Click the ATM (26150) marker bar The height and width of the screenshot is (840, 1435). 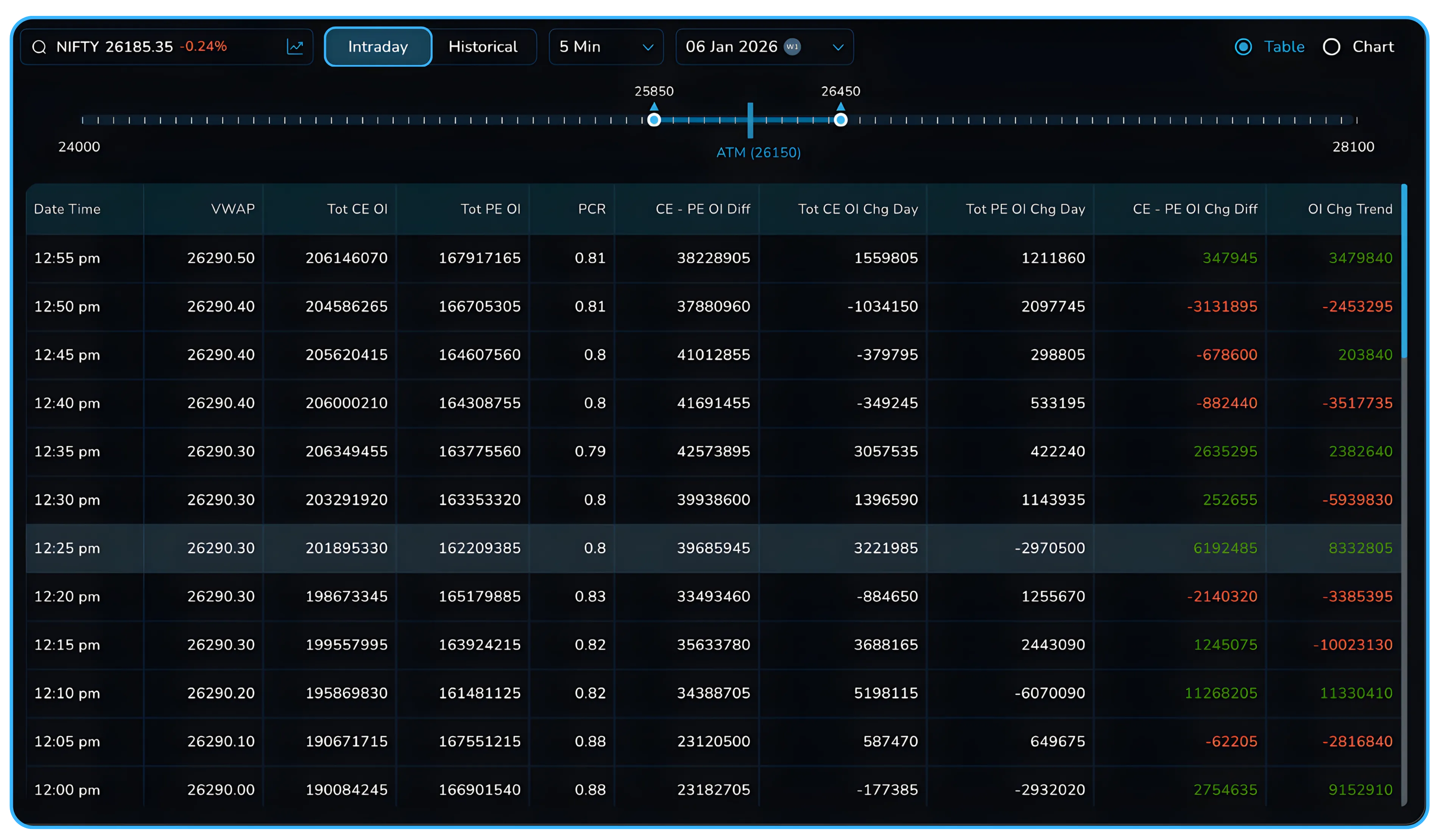coord(751,120)
